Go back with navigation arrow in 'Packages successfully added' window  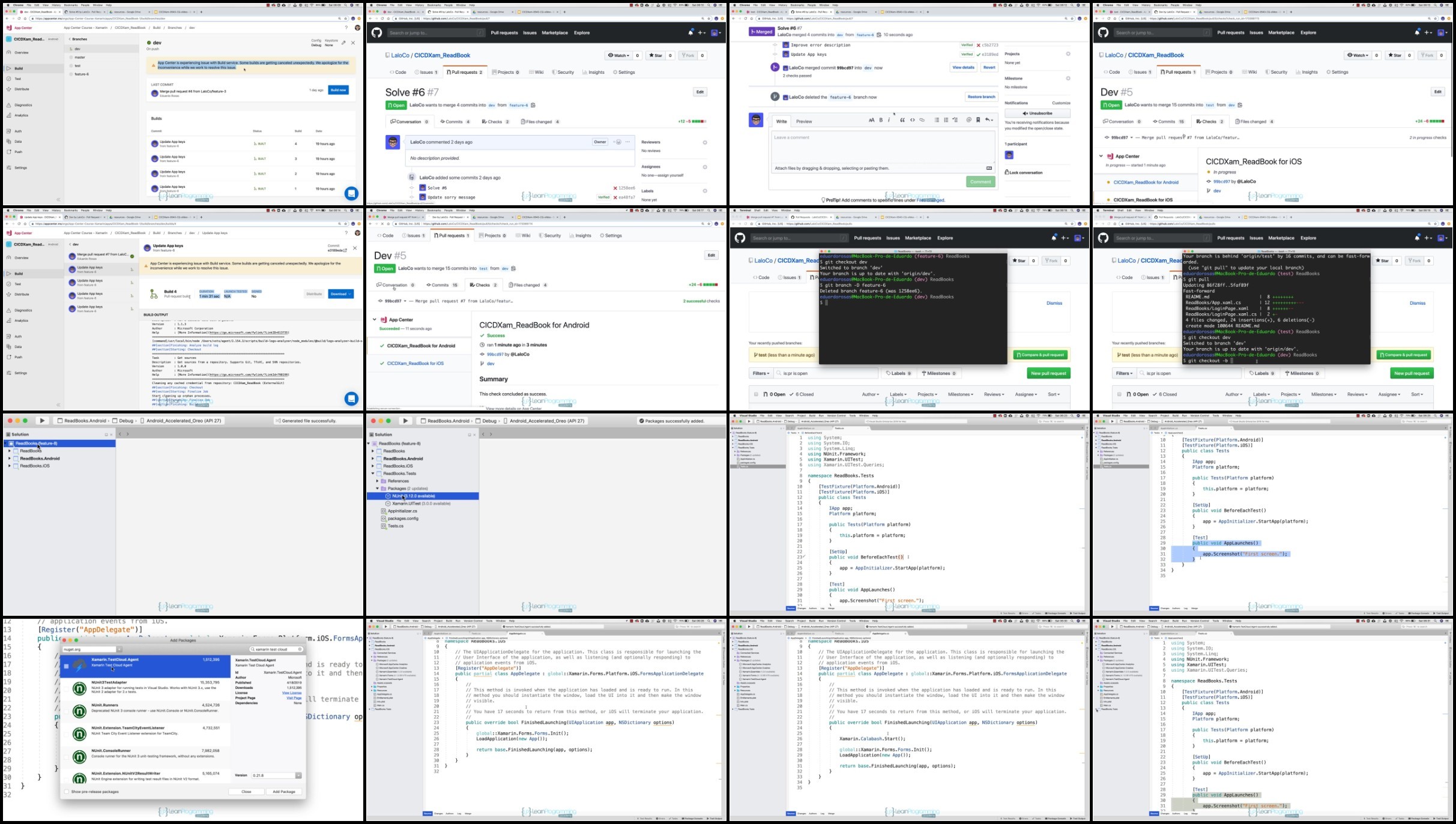483,435
